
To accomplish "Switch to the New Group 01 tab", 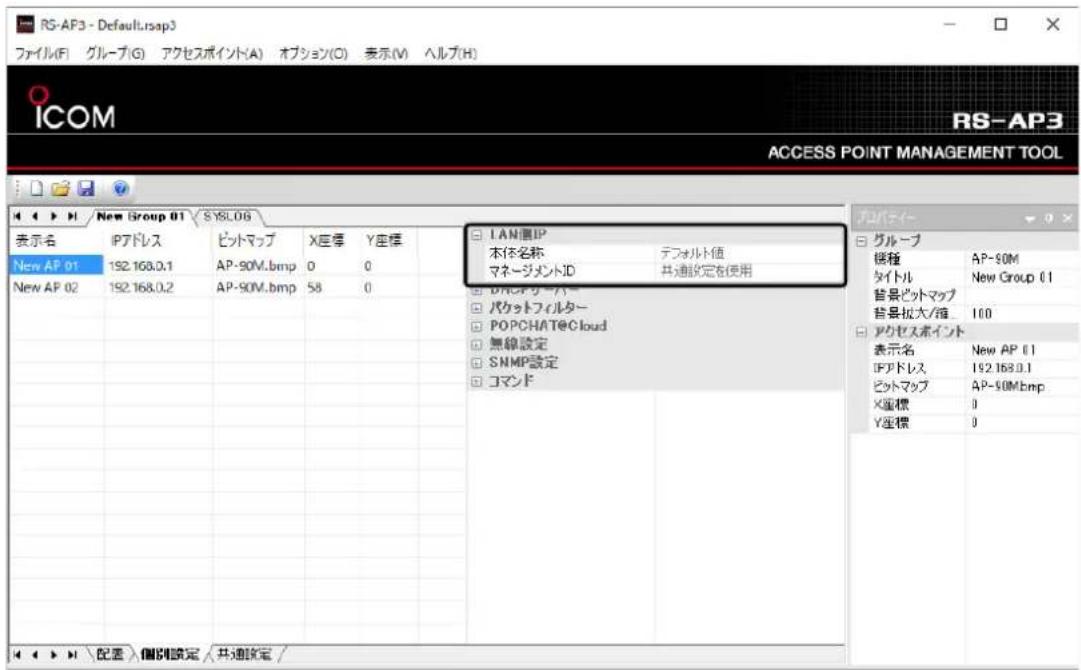I will pos(141,216).
